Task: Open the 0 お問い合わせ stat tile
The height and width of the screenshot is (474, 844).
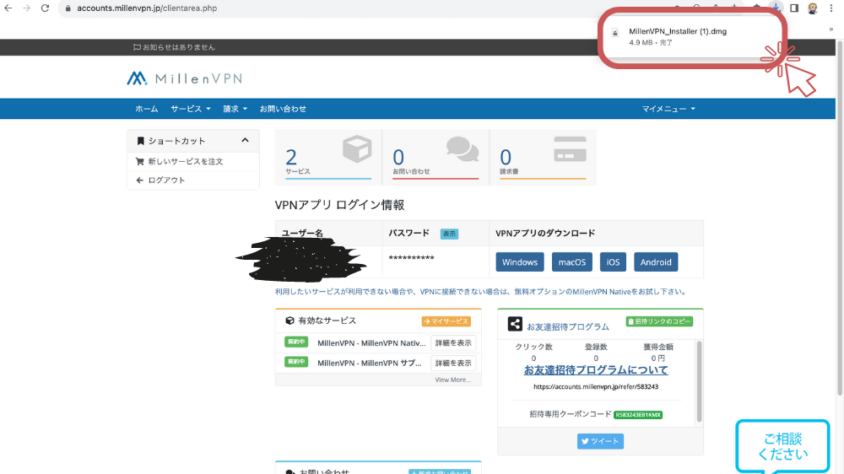Action: 435,157
